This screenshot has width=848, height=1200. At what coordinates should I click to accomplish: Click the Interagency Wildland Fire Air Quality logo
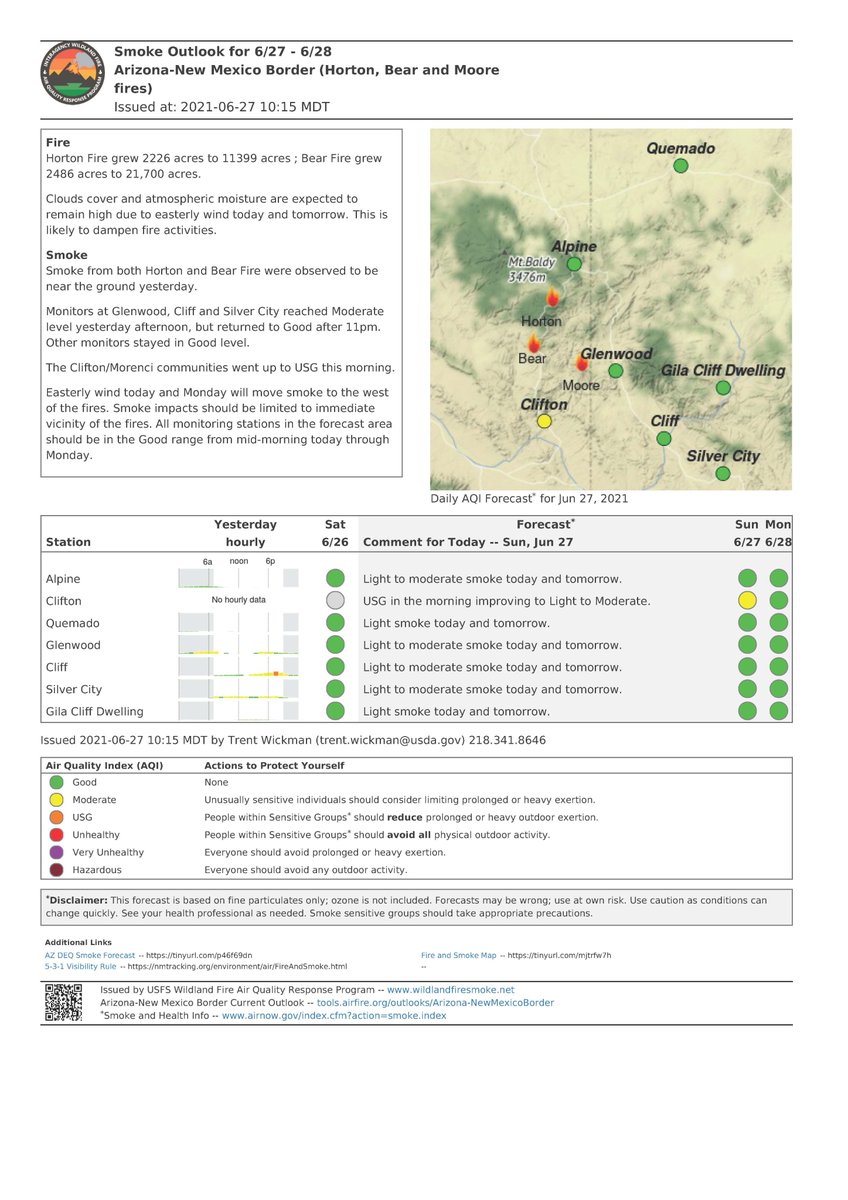pyautogui.click(x=71, y=75)
